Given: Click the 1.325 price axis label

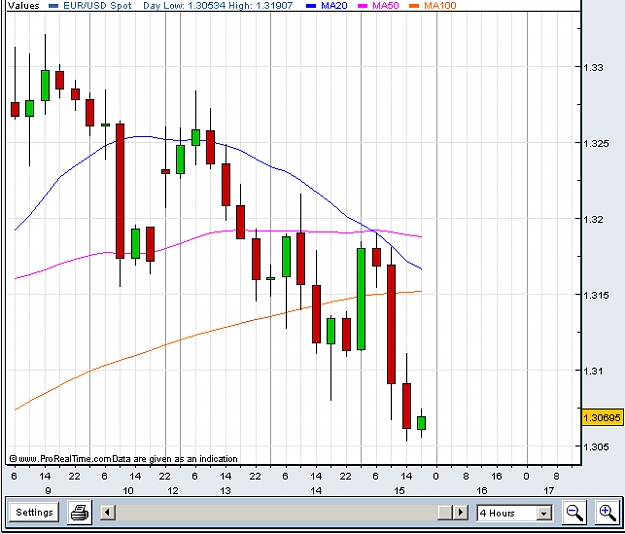Looking at the screenshot, I should 596,143.
